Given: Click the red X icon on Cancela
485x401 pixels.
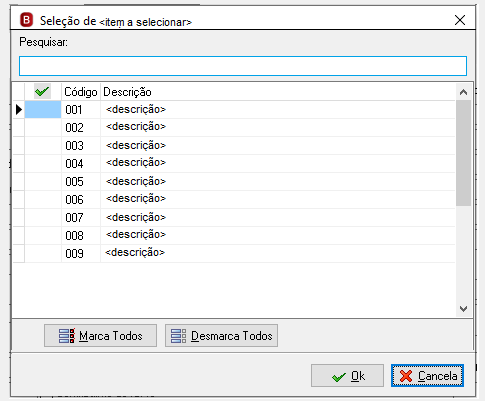Looking at the screenshot, I should (406, 376).
